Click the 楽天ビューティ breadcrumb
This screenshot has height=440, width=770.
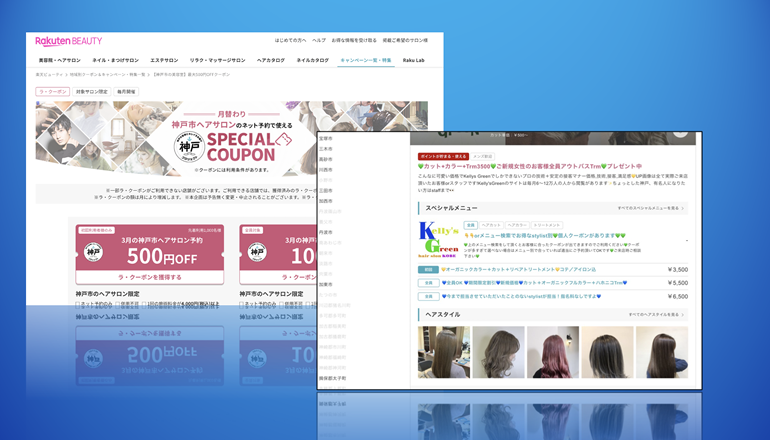click(49, 75)
